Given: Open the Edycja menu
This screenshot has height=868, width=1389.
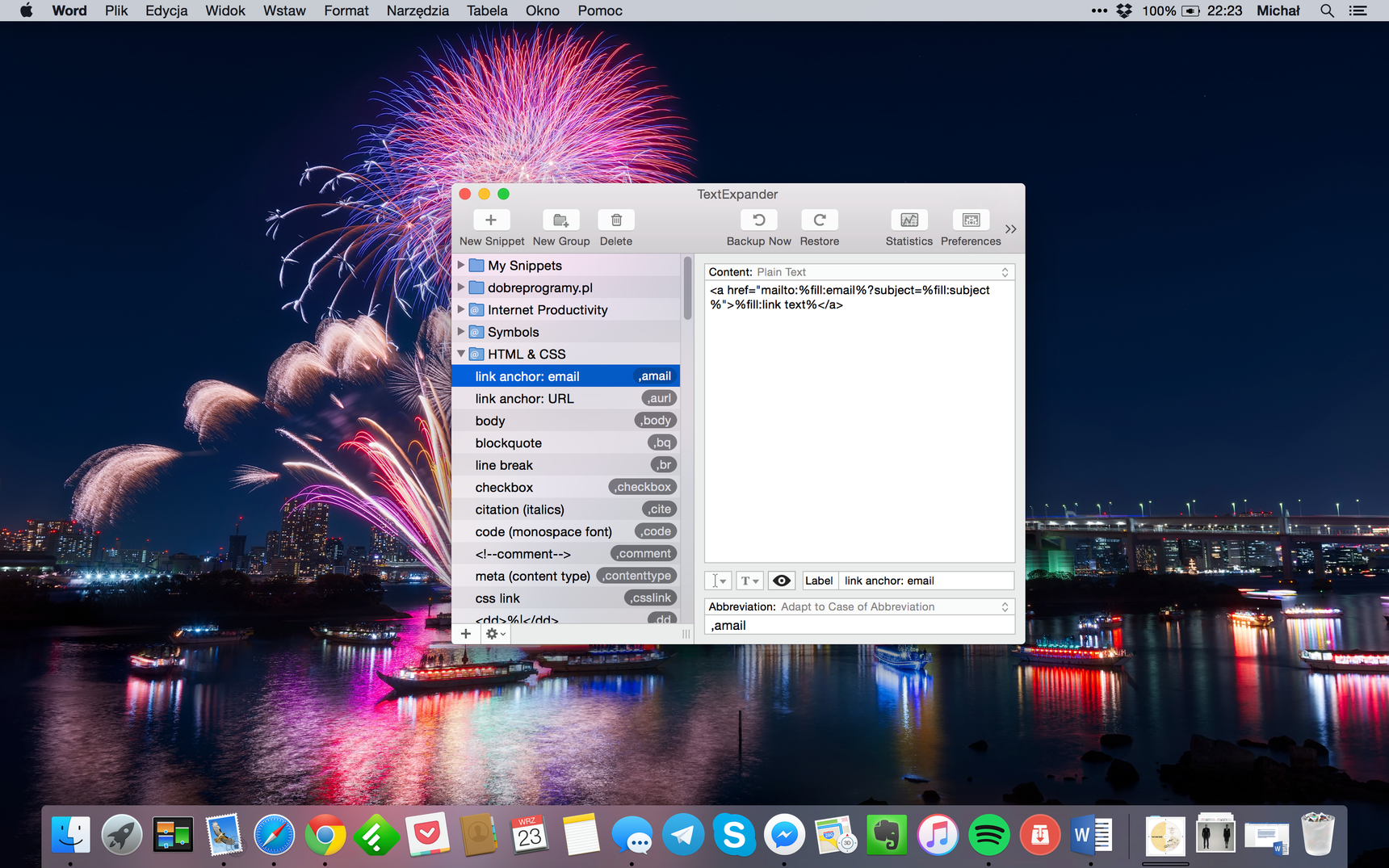Looking at the screenshot, I should [x=166, y=10].
